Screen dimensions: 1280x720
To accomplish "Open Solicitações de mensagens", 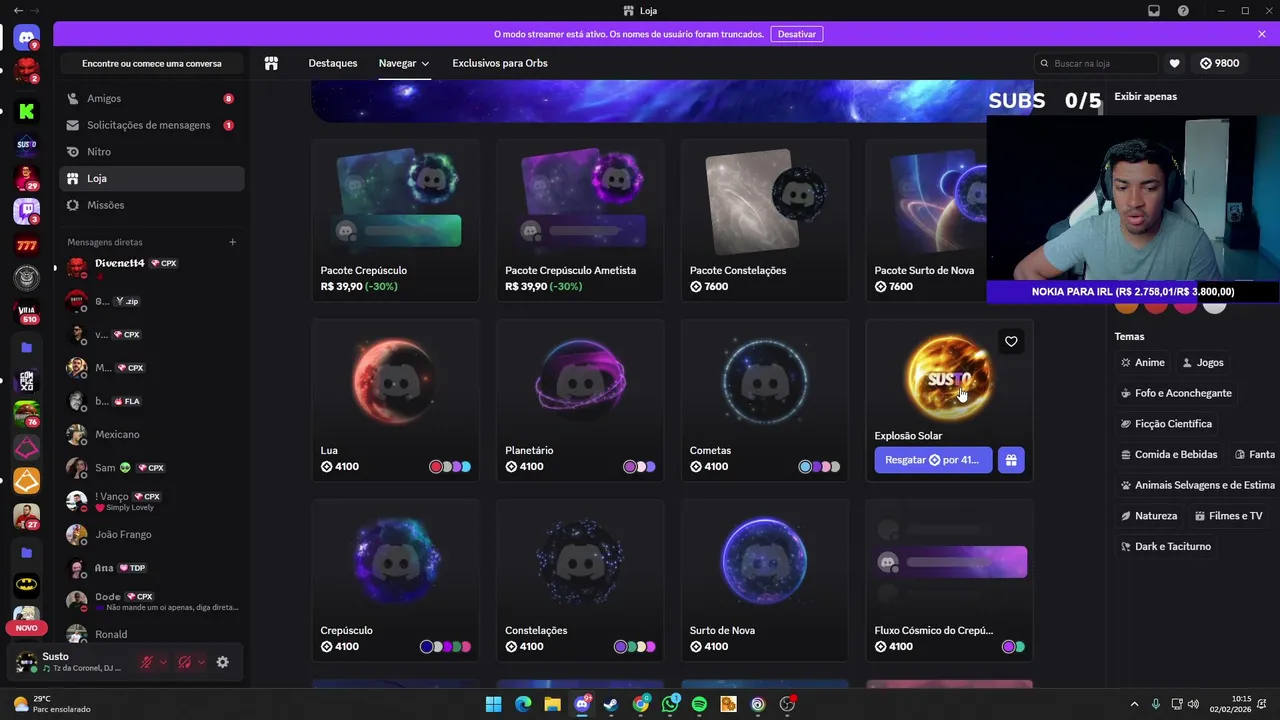I will (x=152, y=125).
